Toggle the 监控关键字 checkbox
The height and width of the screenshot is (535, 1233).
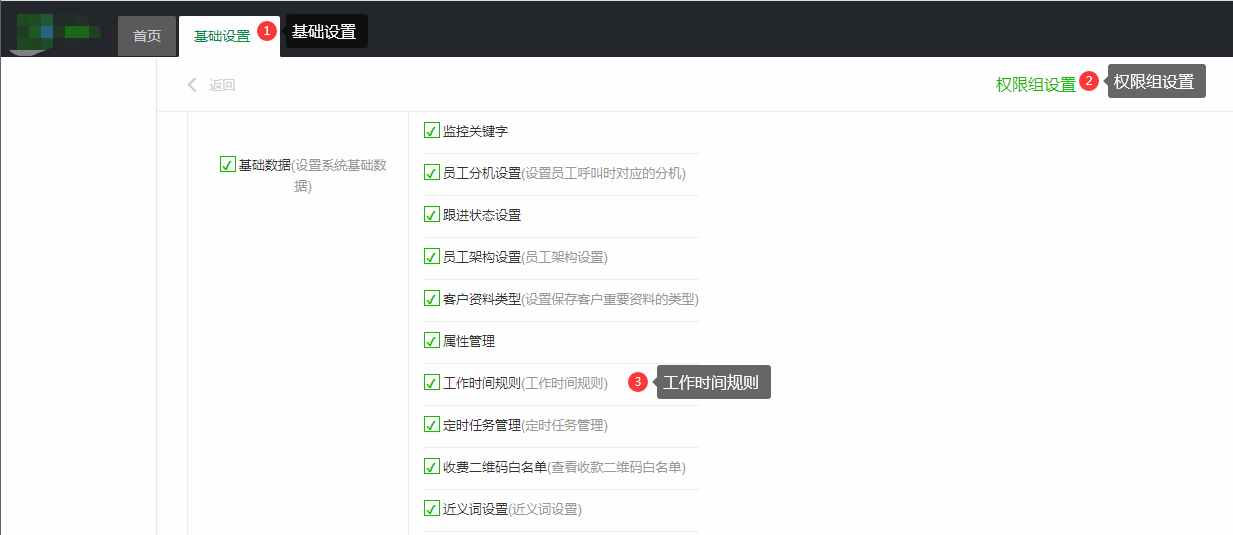point(432,131)
